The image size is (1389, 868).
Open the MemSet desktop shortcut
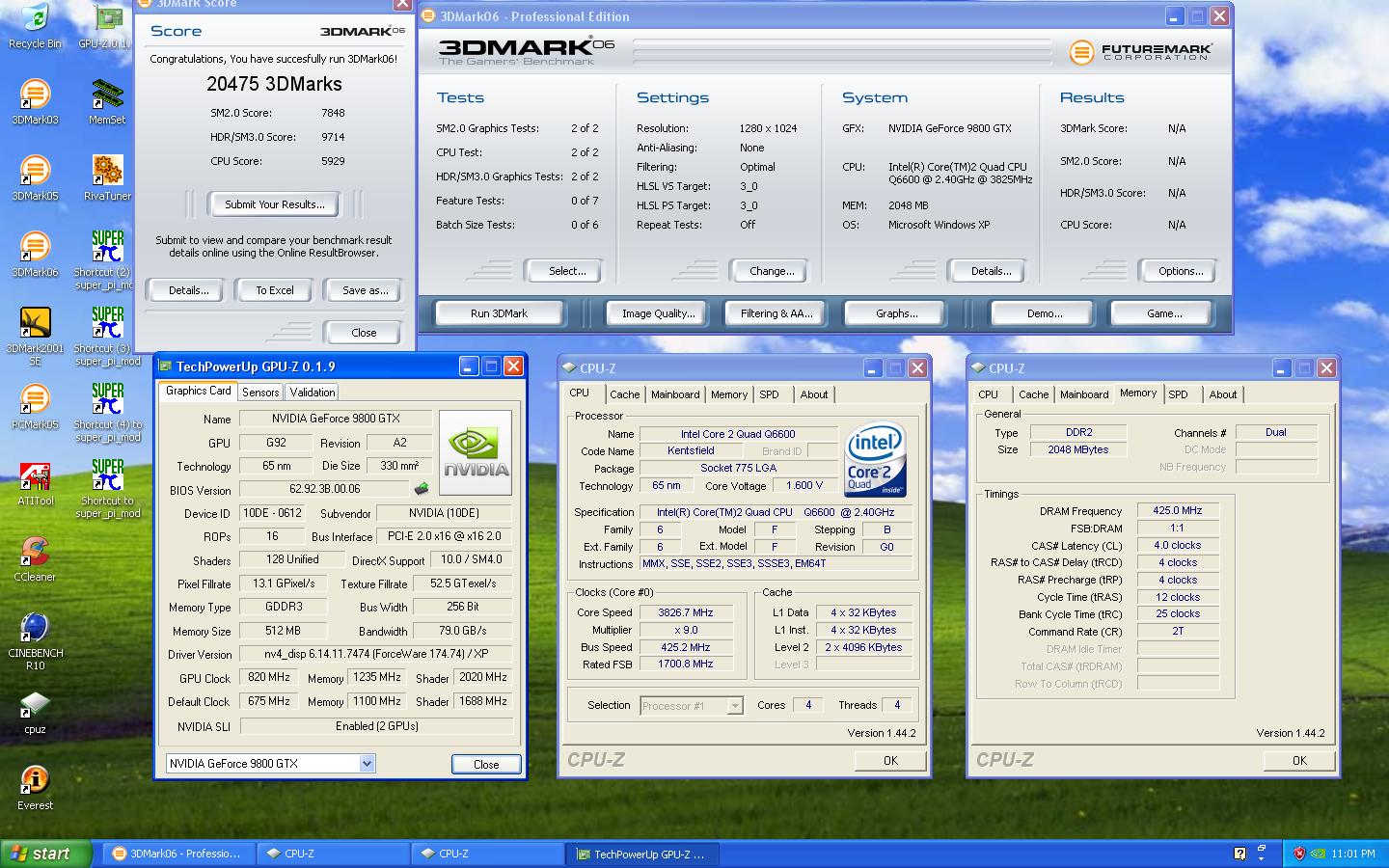coord(107,102)
